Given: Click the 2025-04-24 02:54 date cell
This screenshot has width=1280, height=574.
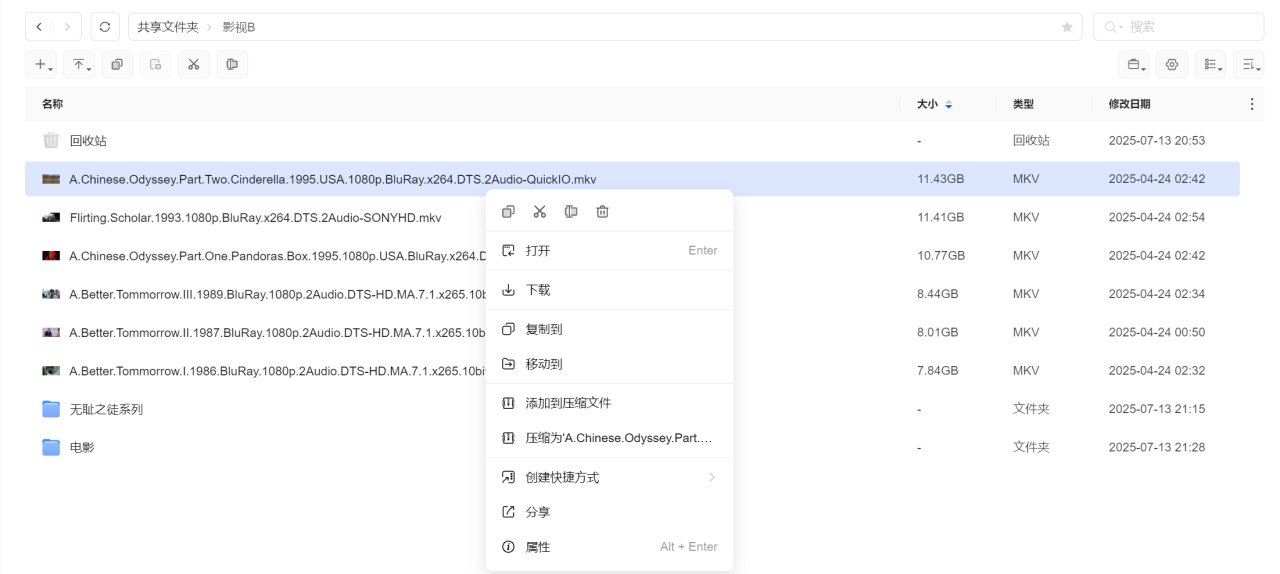Looking at the screenshot, I should (1157, 218).
